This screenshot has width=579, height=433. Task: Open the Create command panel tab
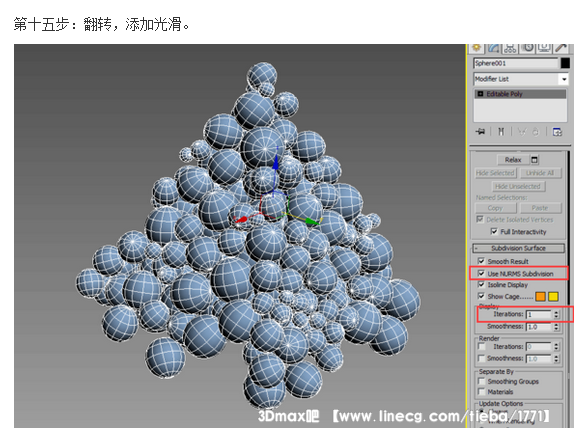476,48
